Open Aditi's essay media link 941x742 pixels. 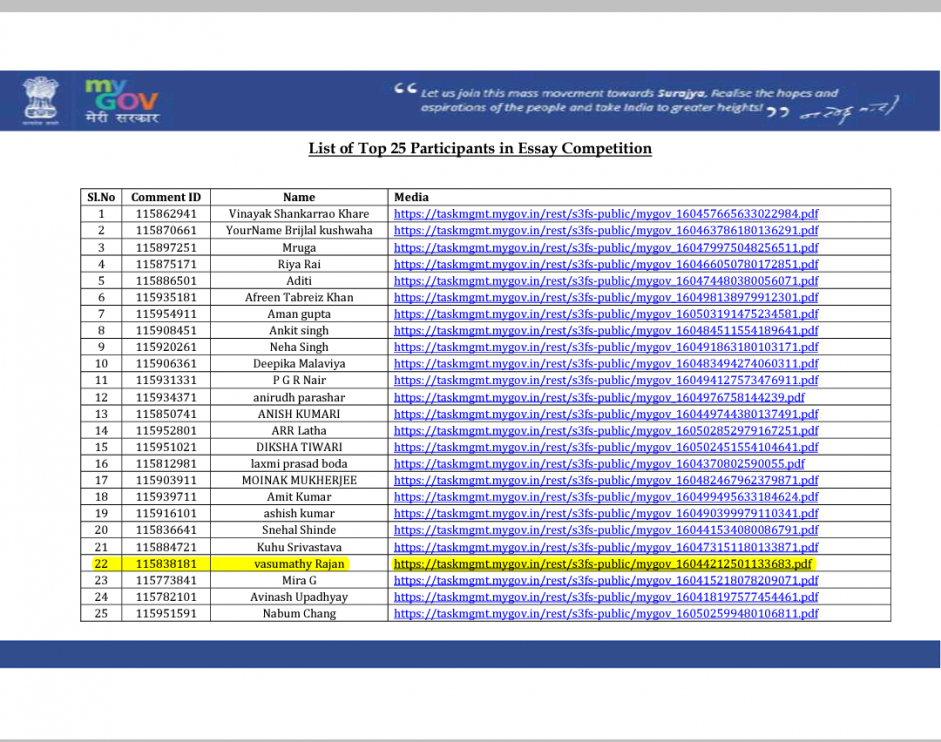click(605, 281)
